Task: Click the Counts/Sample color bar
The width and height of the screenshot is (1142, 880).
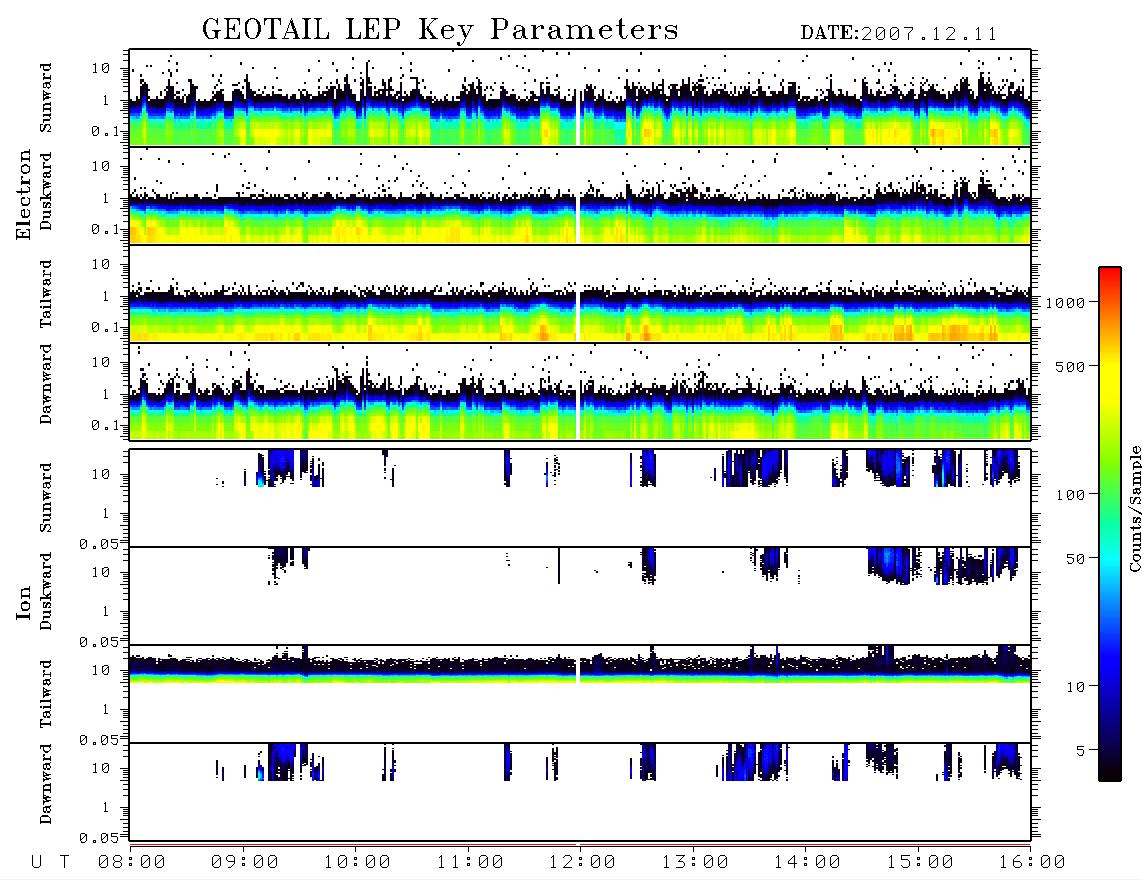Action: tap(1110, 524)
